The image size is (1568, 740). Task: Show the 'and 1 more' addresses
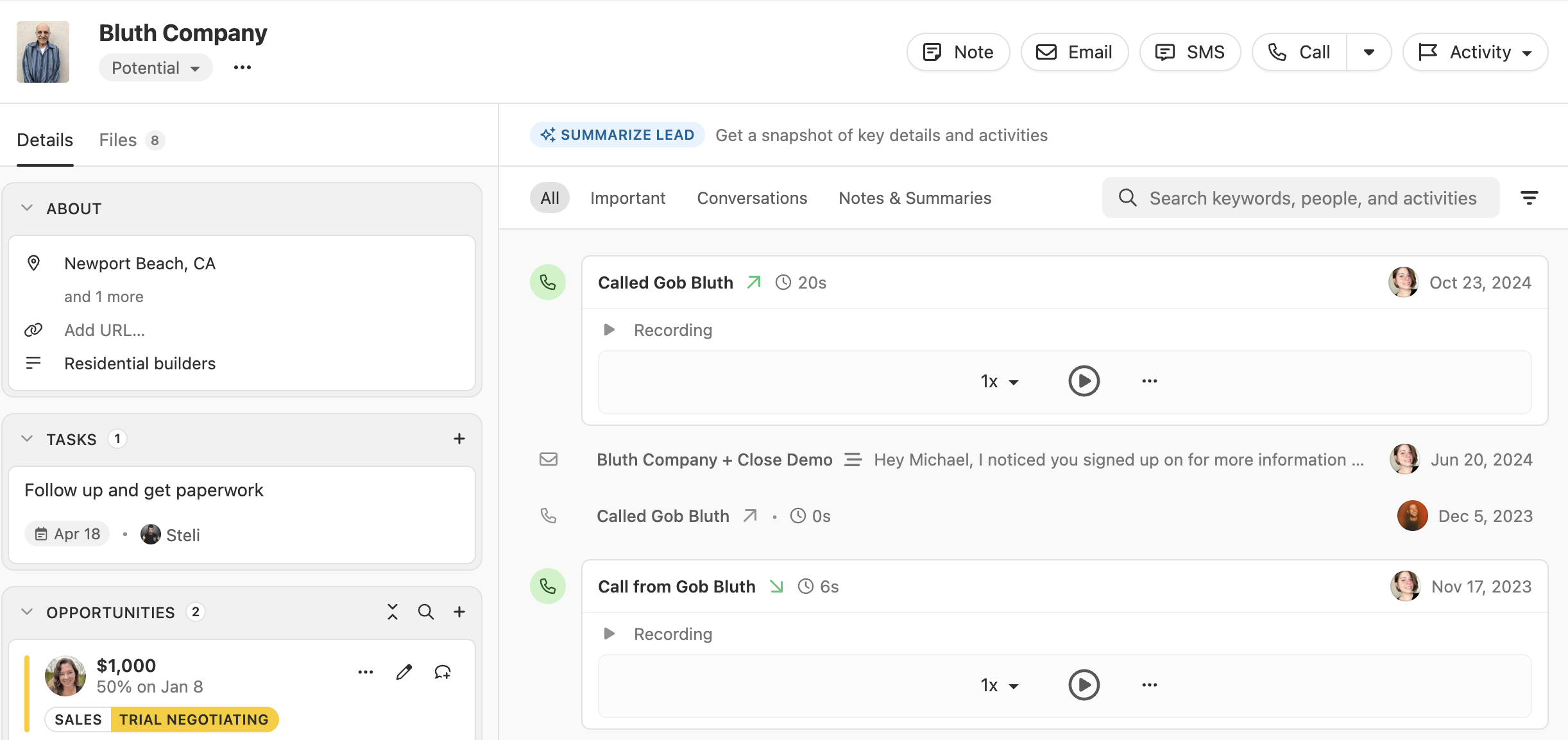[x=104, y=296]
